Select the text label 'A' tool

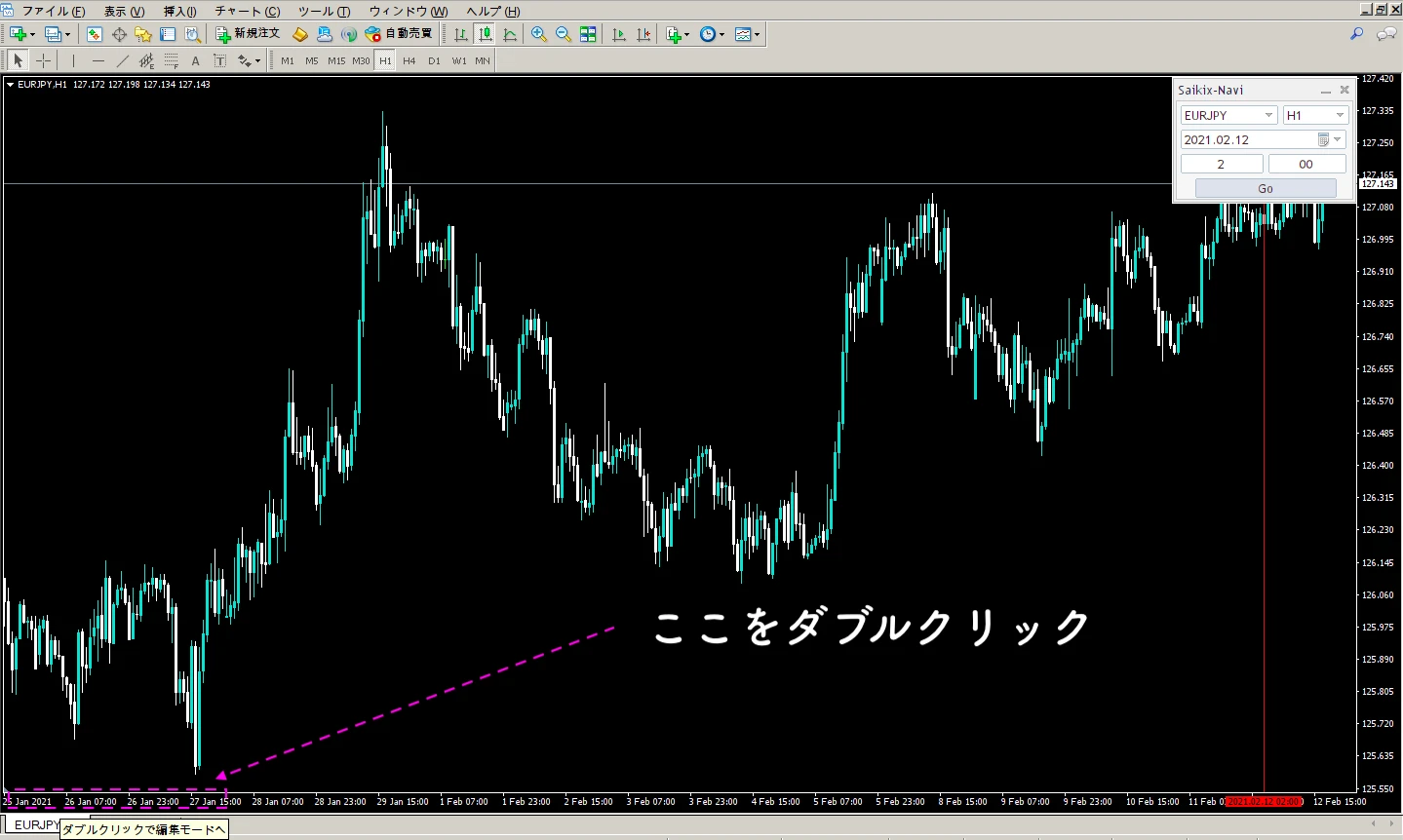click(x=195, y=60)
